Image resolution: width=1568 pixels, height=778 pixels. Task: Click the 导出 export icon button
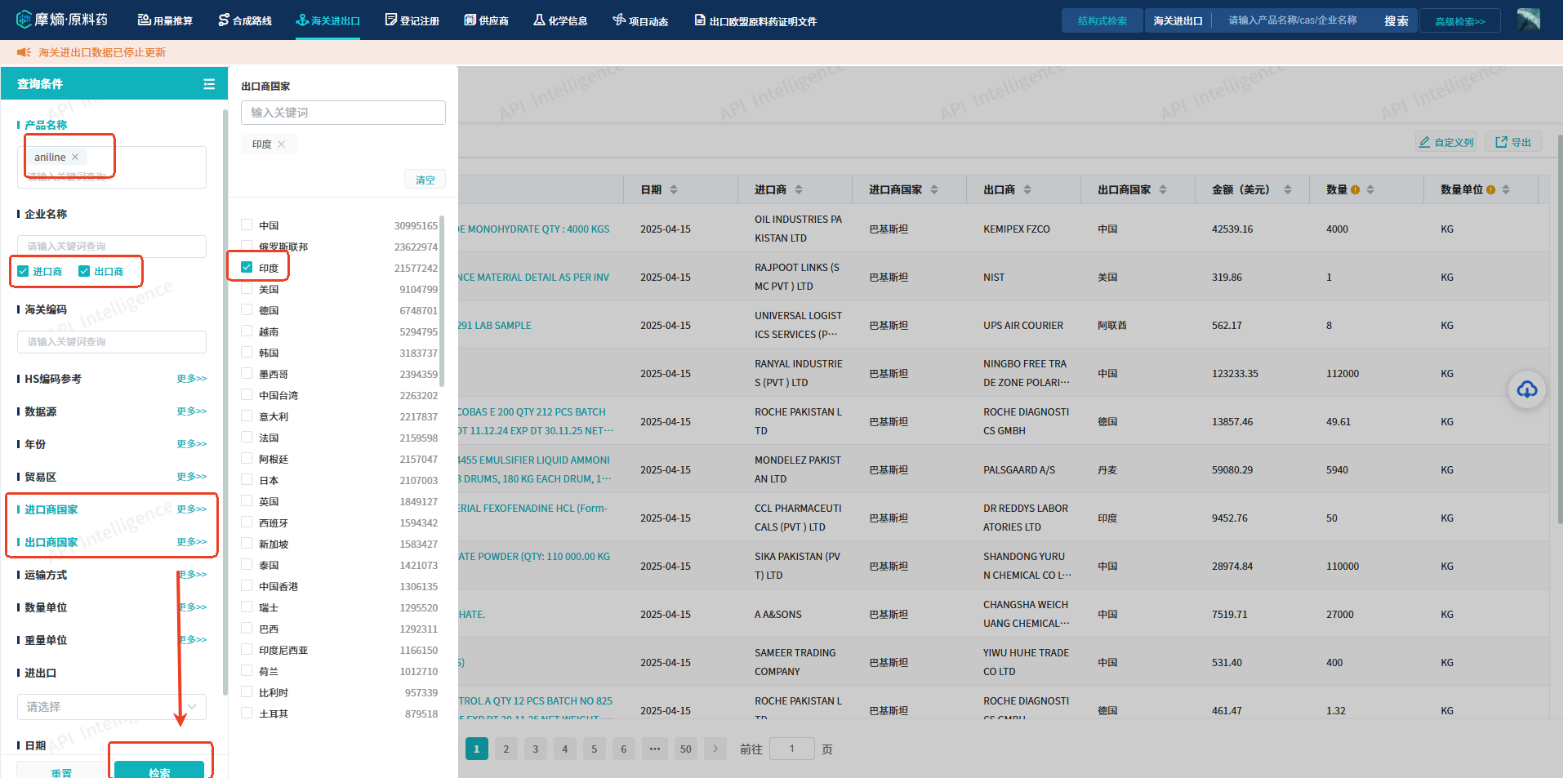1512,142
